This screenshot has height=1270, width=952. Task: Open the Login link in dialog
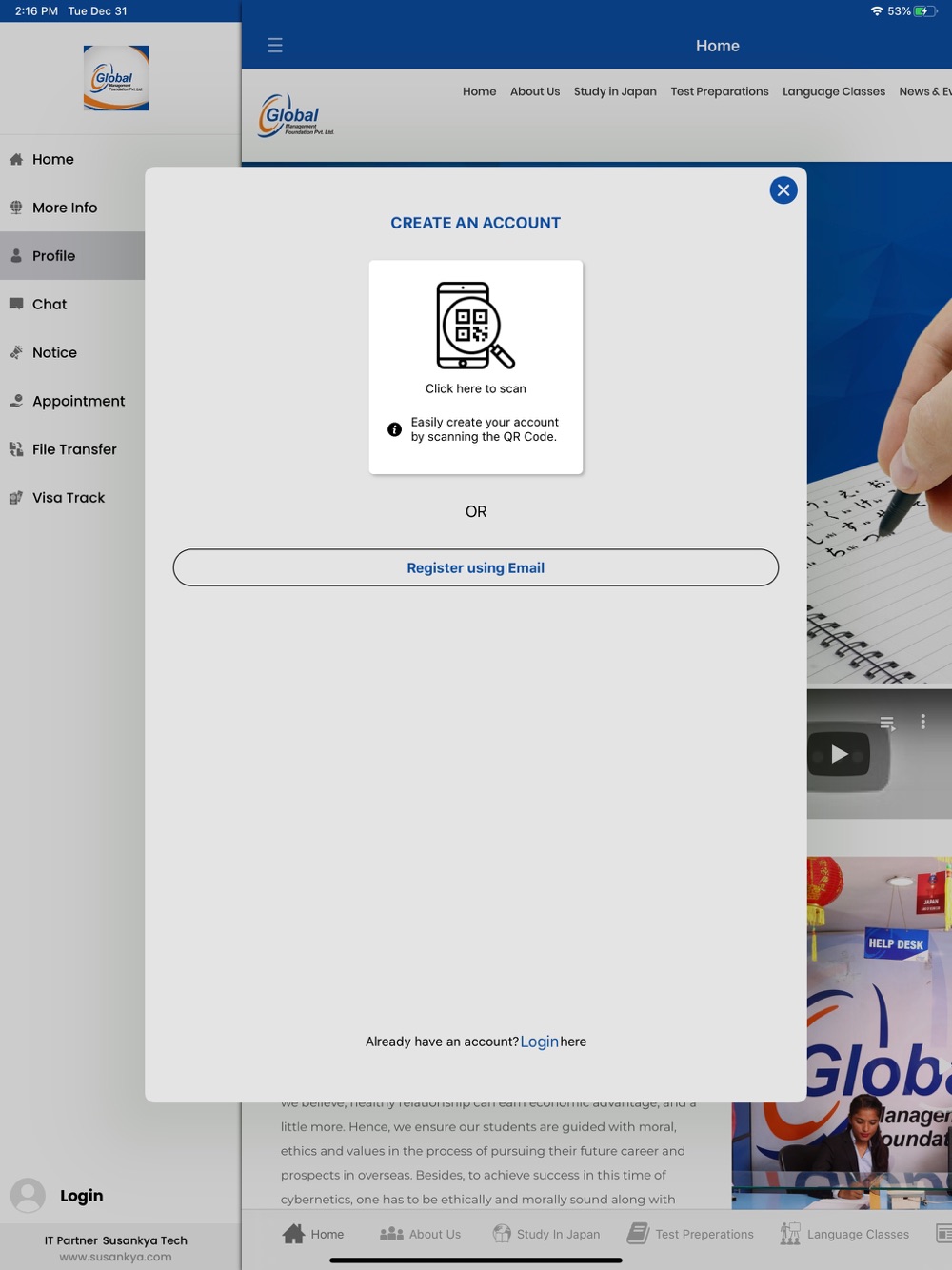(x=539, y=1042)
